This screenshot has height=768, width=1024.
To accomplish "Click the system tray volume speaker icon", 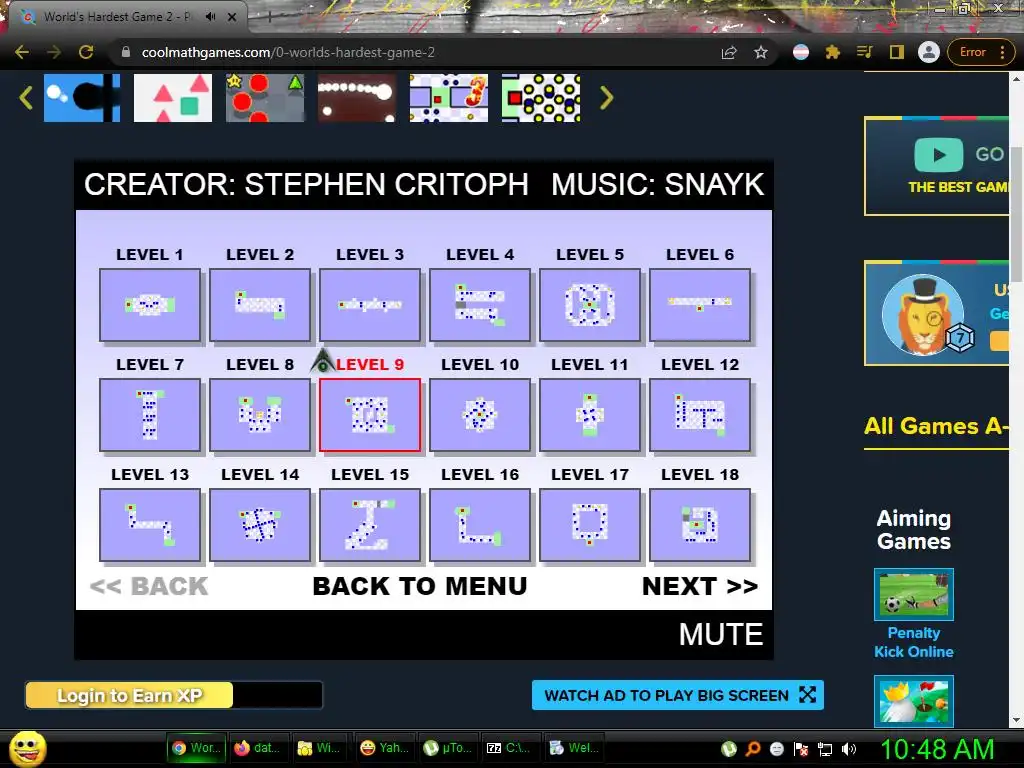I will pos(849,749).
